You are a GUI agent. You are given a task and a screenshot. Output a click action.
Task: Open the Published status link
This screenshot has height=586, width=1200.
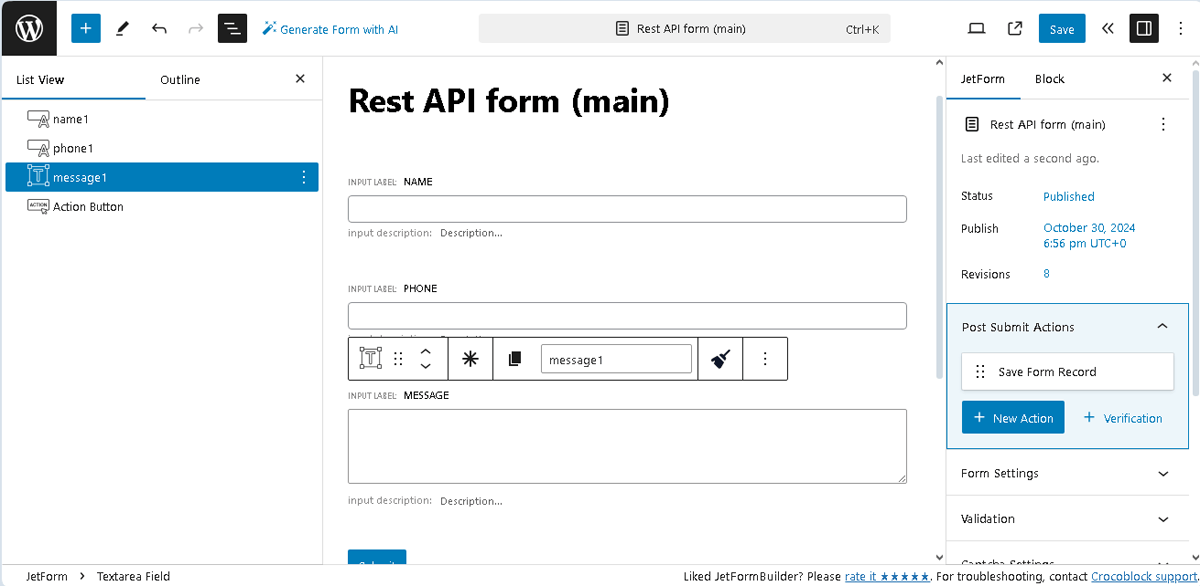[1069, 197]
